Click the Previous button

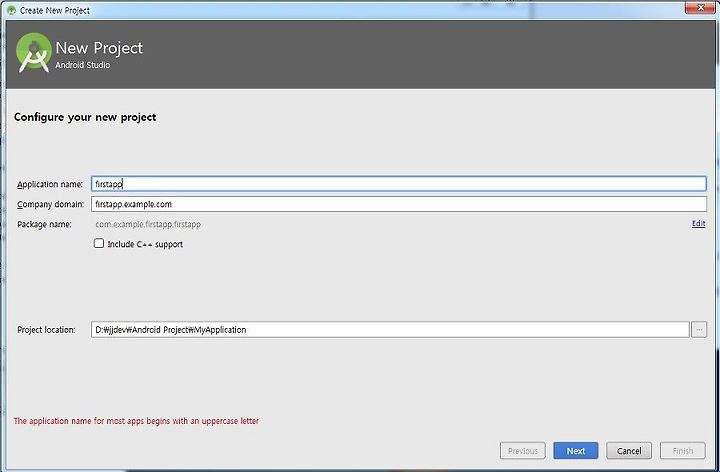(x=523, y=450)
